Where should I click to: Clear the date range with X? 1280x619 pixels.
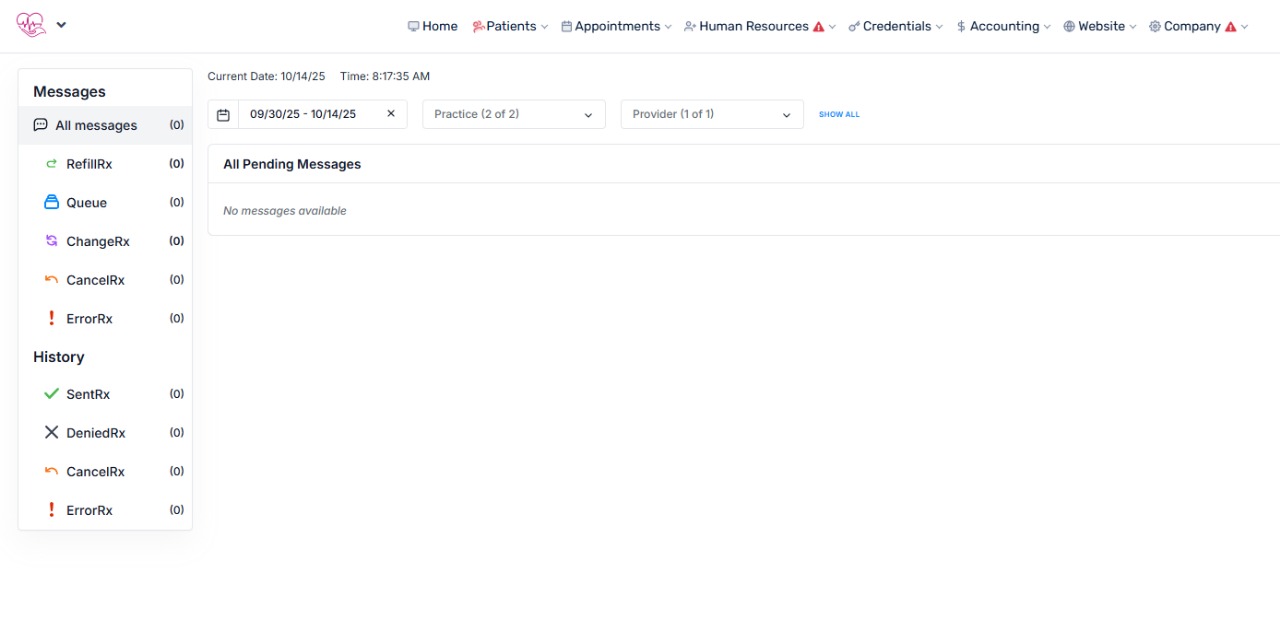tap(391, 114)
